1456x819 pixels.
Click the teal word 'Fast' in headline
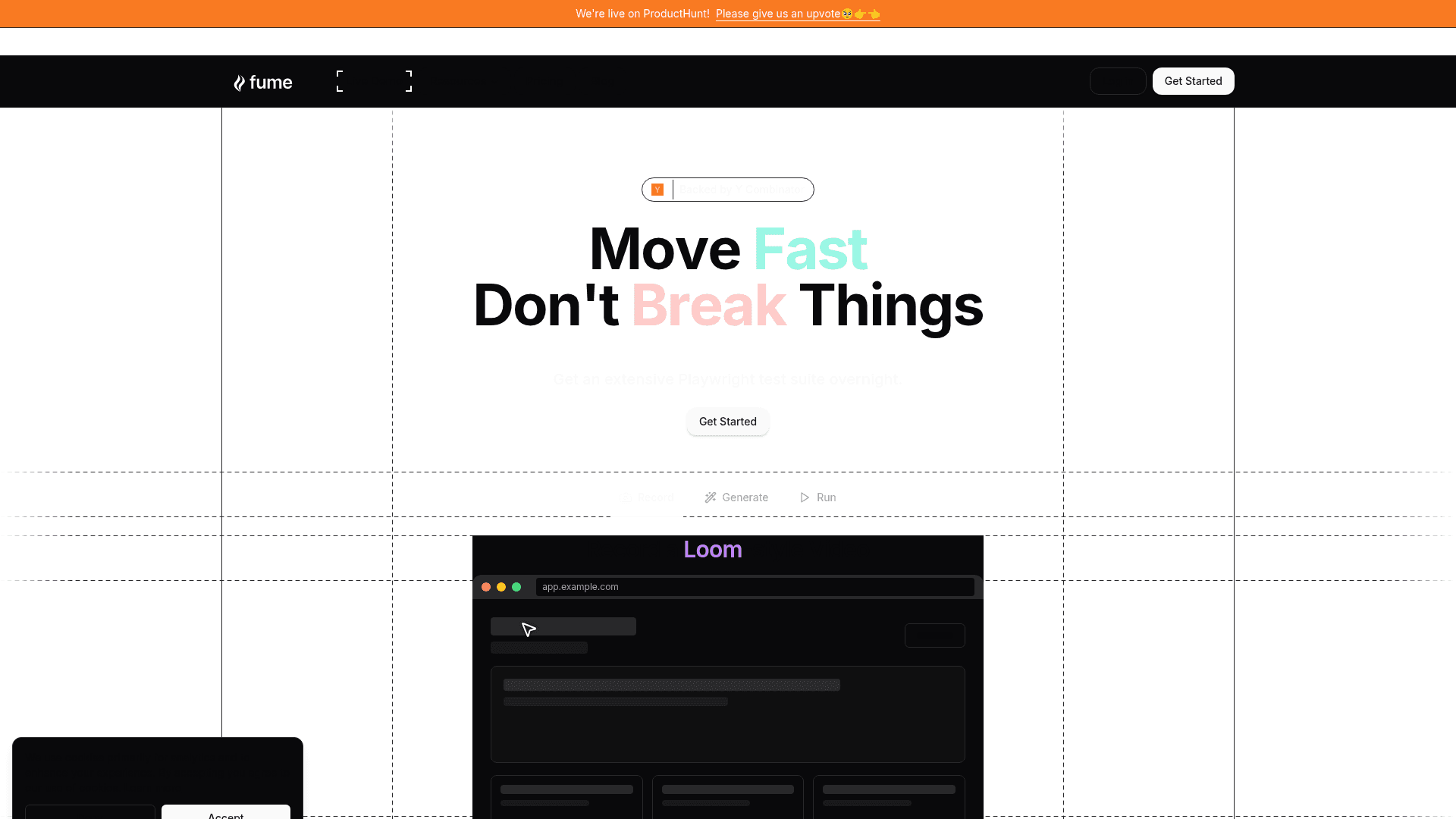click(x=810, y=249)
